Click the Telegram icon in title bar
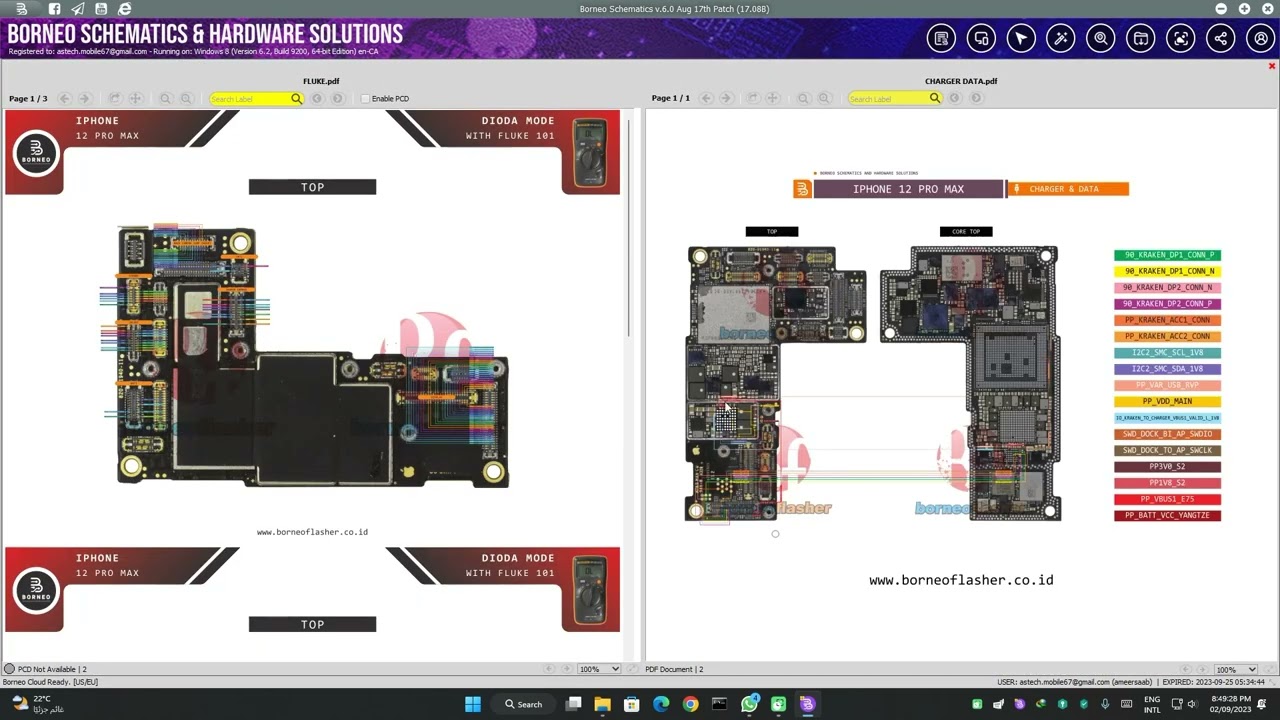Viewport: 1280px width, 720px height. [x=77, y=9]
